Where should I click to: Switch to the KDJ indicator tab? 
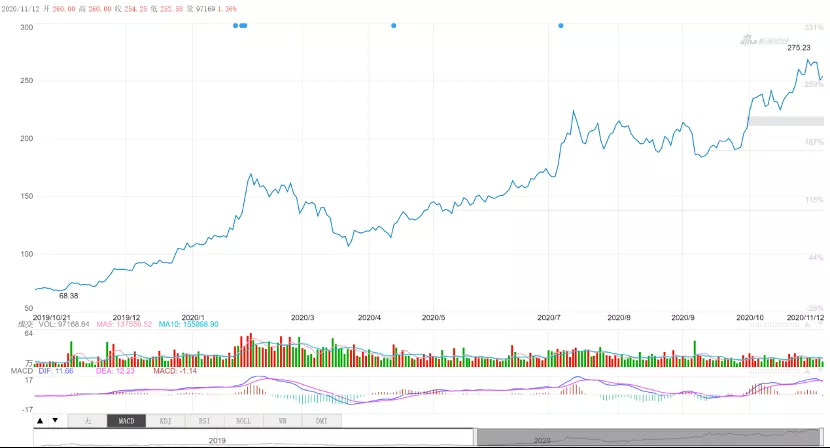[165, 421]
